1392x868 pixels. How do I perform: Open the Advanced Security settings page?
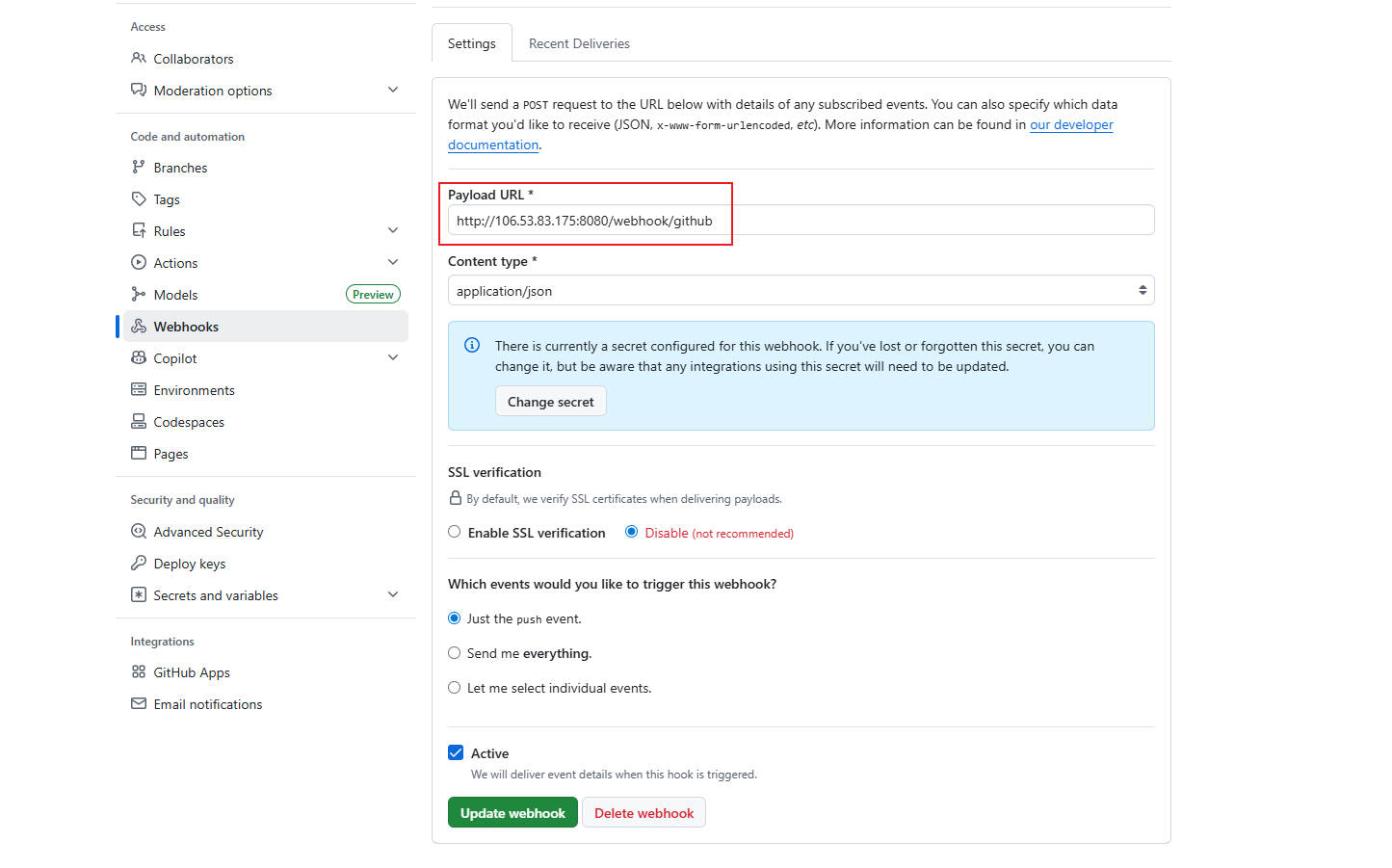click(x=208, y=532)
